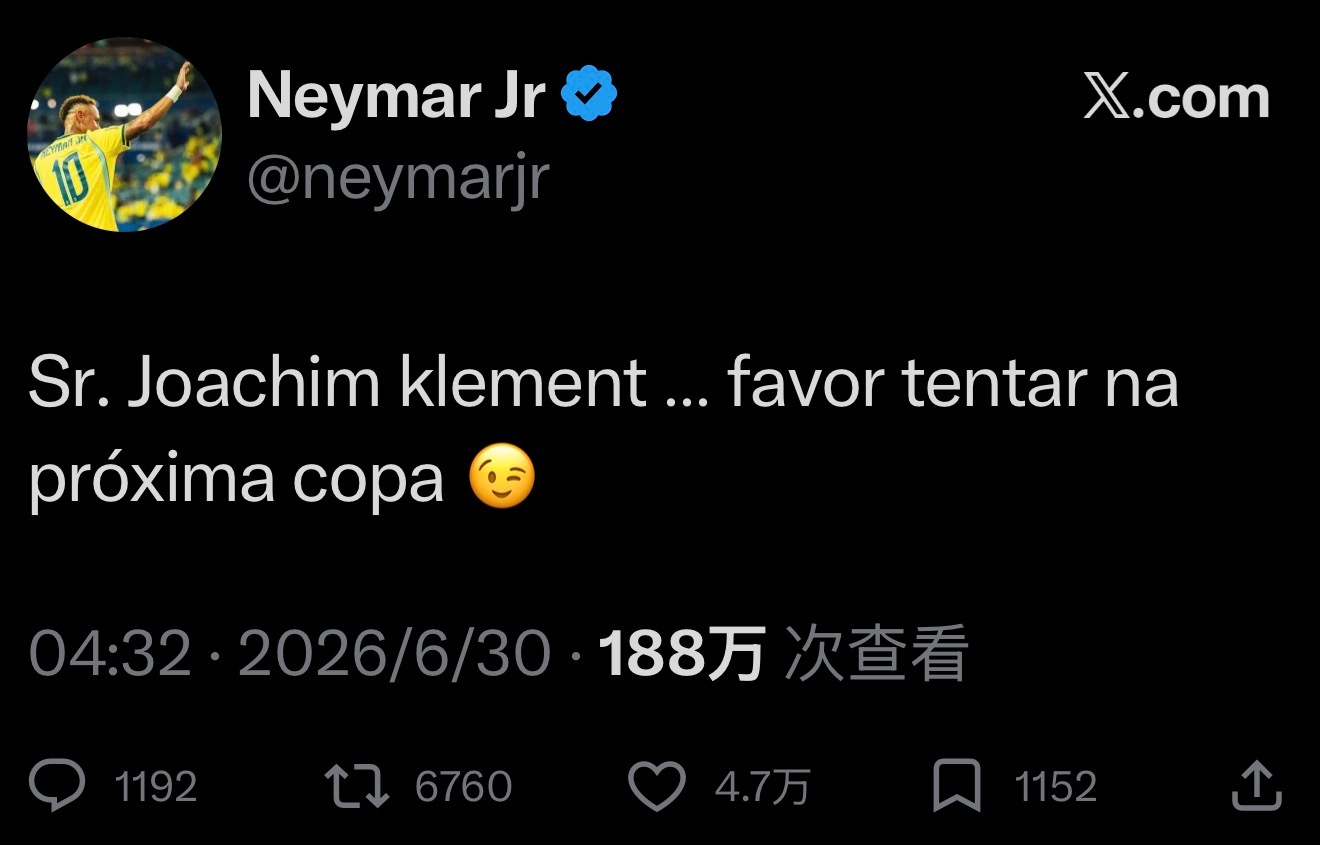Click the 2026/6/30 post date

pyautogui.click(x=395, y=654)
